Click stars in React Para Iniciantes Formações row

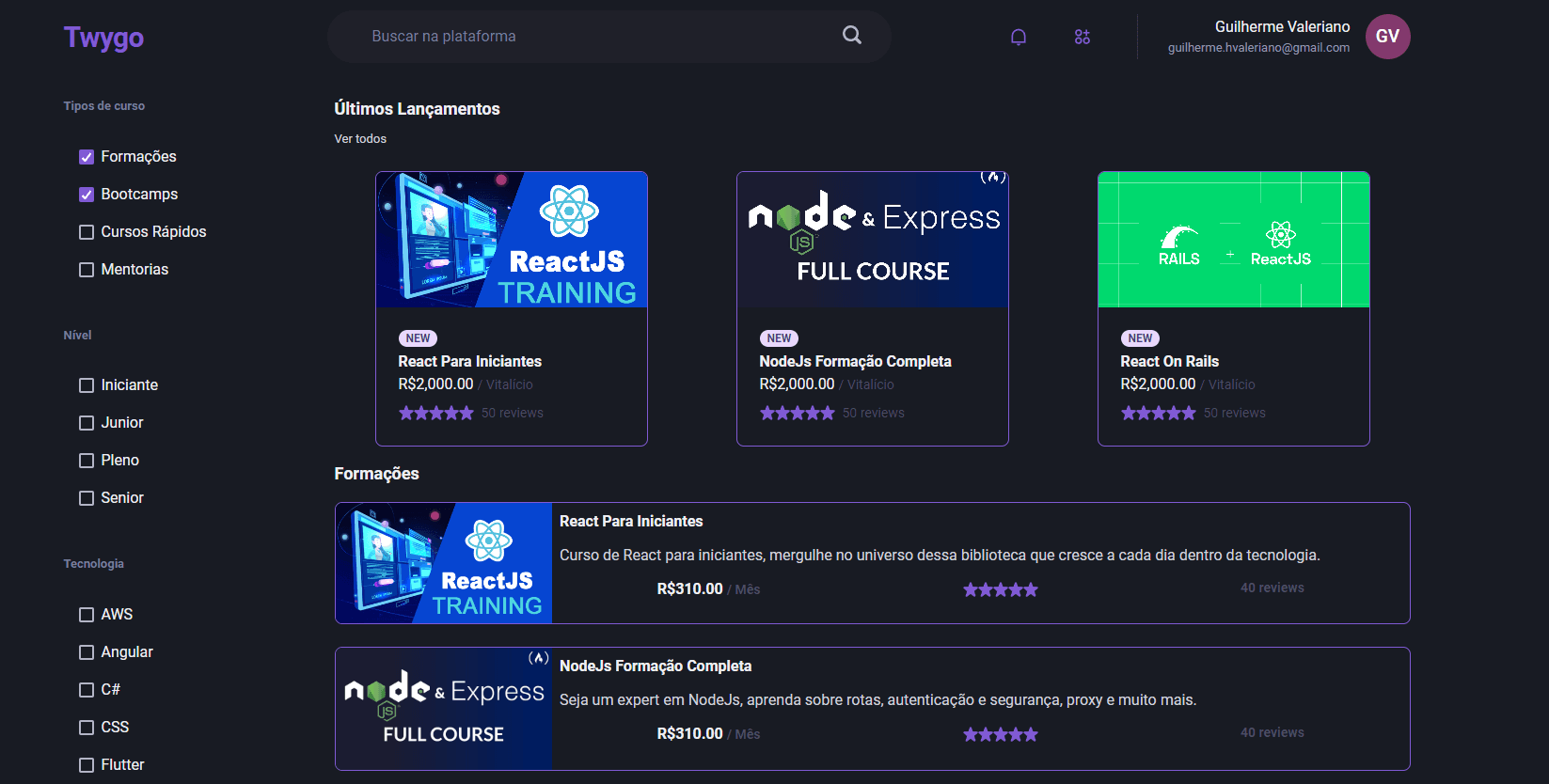[1001, 589]
